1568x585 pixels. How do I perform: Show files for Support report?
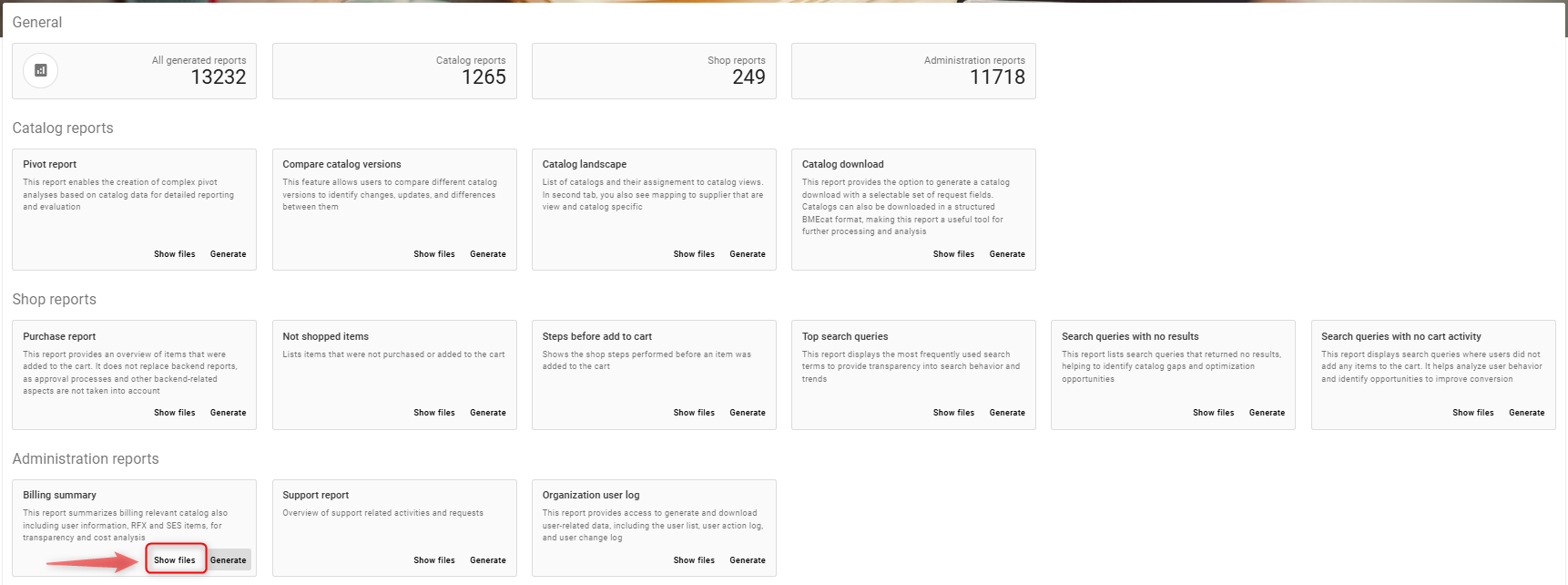(434, 560)
